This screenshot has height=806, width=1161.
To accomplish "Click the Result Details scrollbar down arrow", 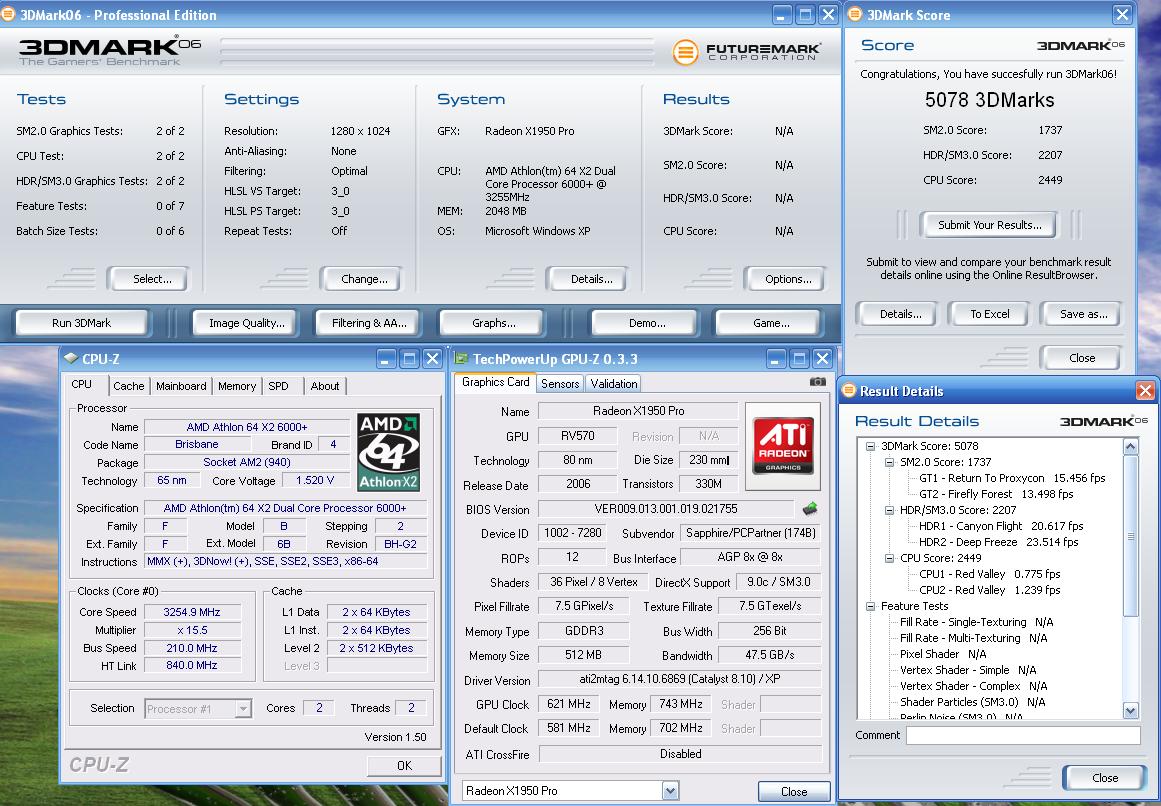I will [1130, 711].
